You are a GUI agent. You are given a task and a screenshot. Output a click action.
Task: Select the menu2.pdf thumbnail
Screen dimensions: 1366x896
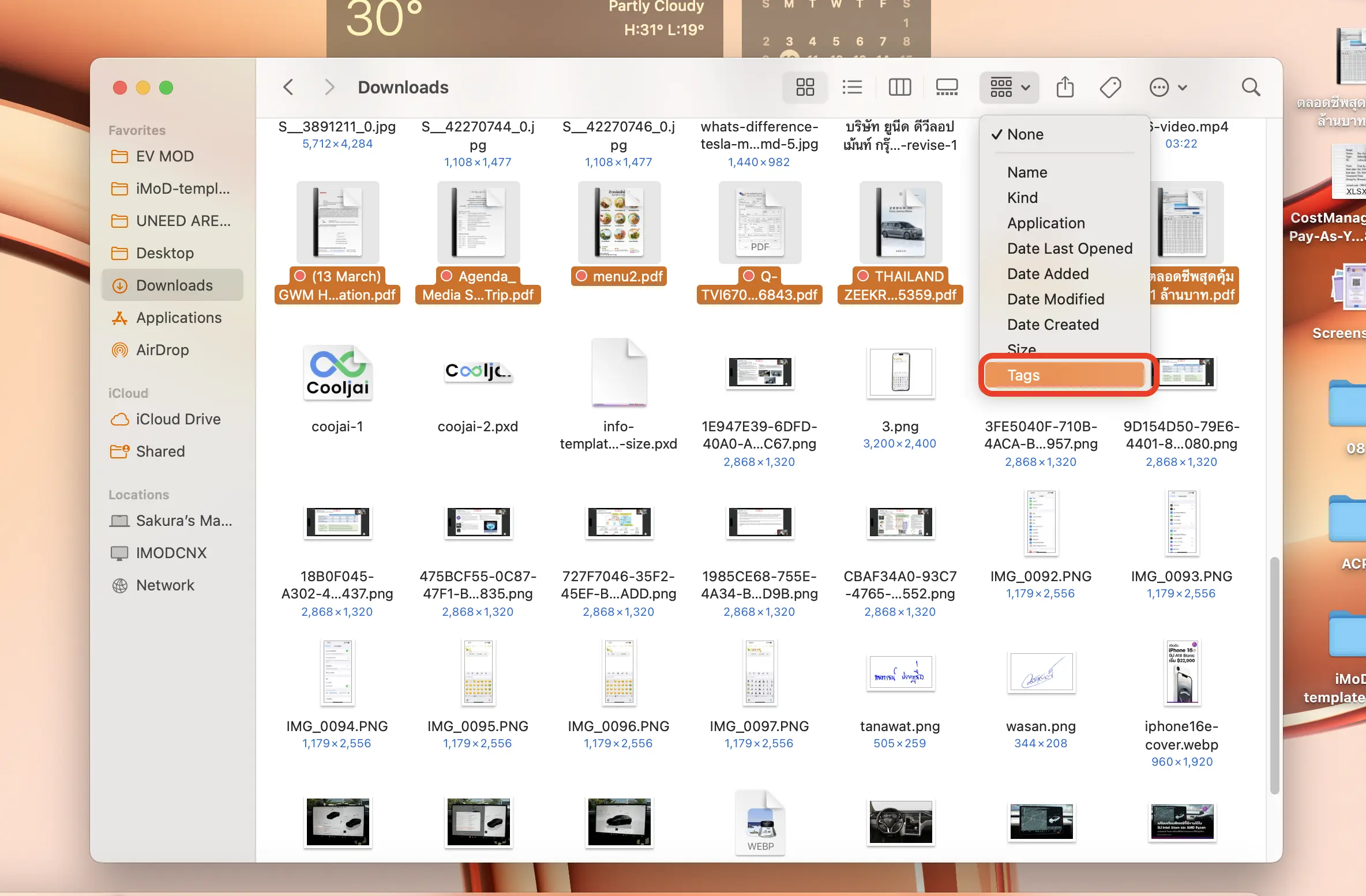[619, 224]
